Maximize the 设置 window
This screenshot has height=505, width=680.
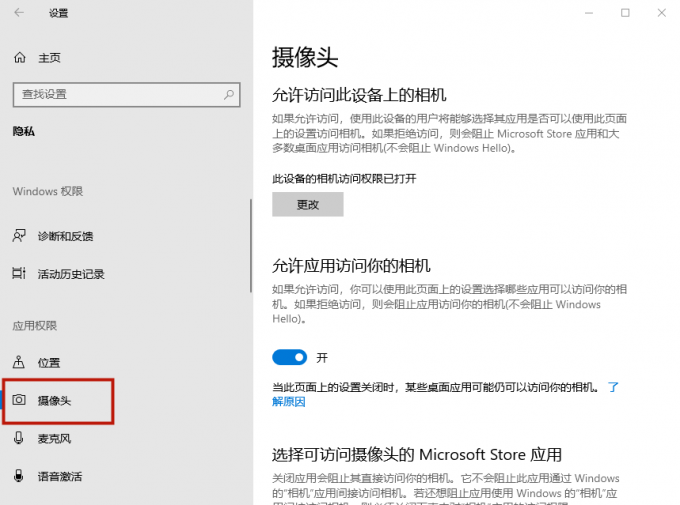tap(625, 13)
